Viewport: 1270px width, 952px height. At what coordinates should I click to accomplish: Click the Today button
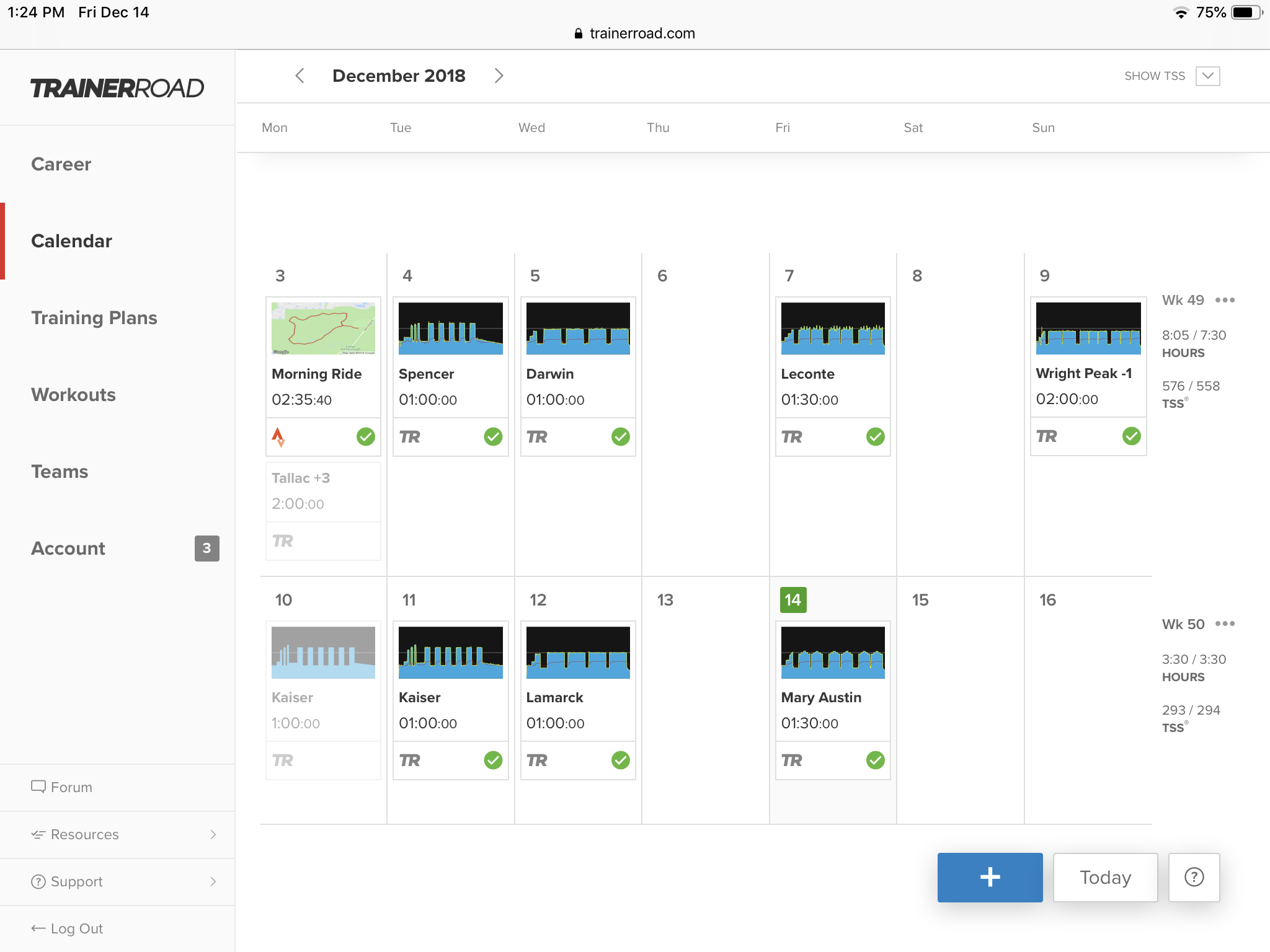(1105, 877)
